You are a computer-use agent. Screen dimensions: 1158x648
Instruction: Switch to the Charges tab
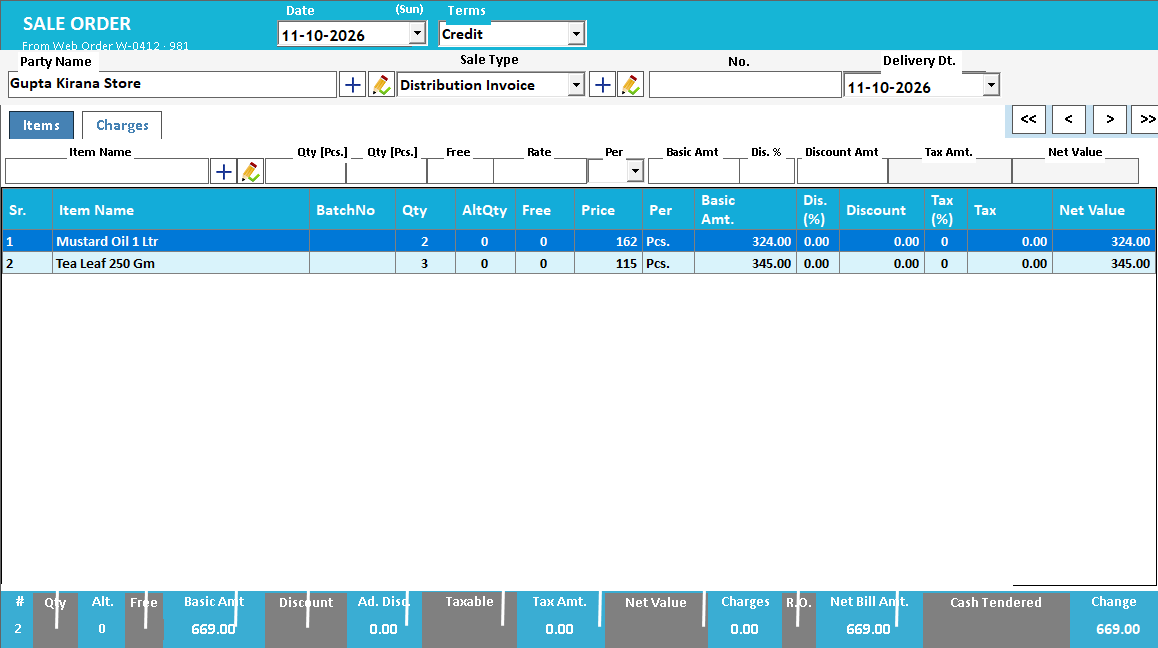pyautogui.click(x=122, y=125)
